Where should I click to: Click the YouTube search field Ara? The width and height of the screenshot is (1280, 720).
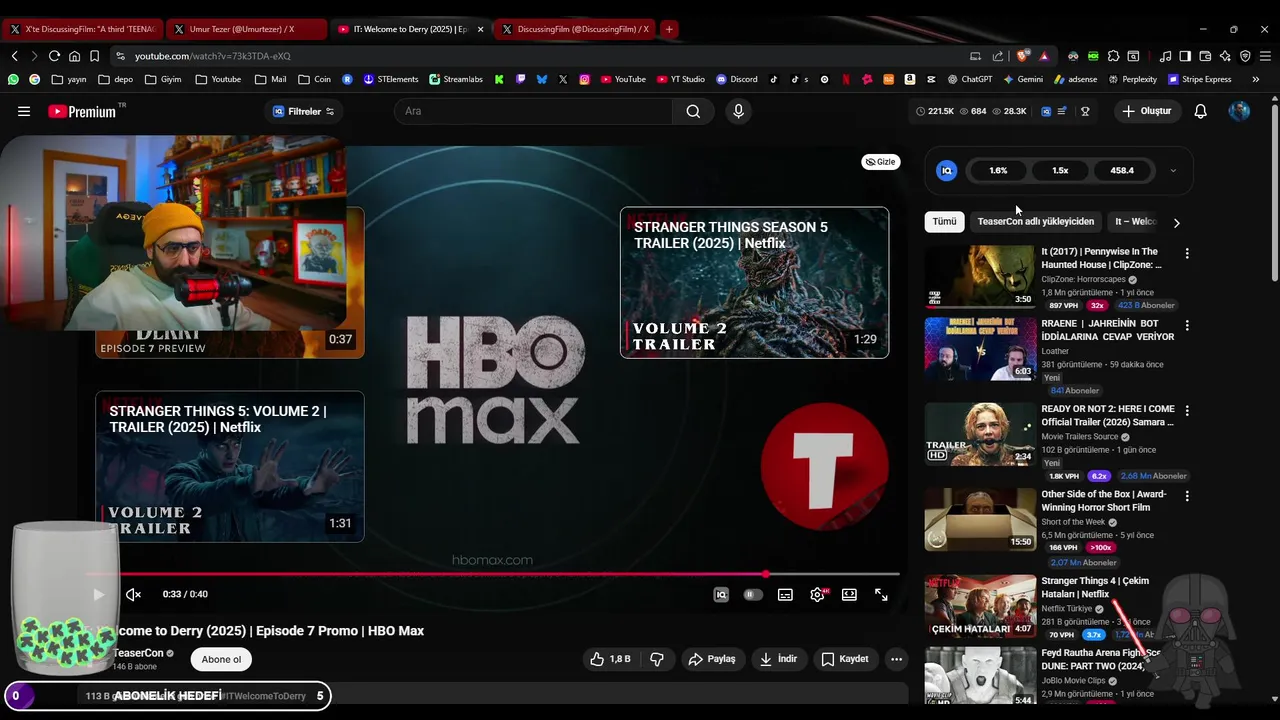(x=533, y=111)
